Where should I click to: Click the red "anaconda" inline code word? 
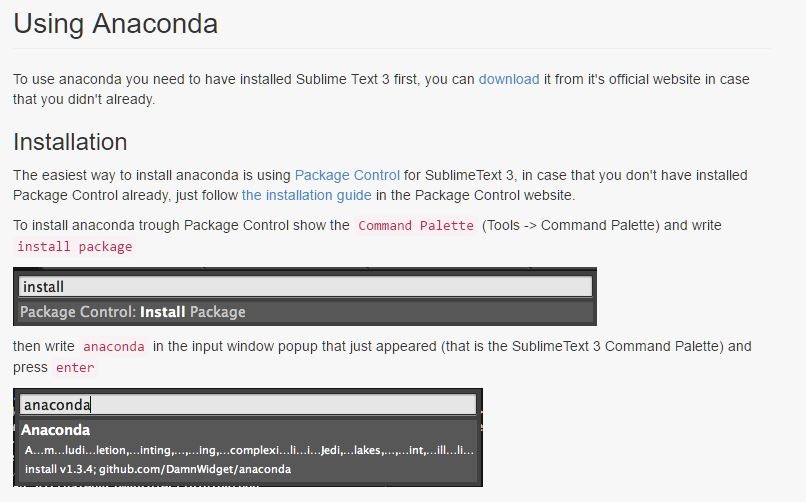[114, 347]
